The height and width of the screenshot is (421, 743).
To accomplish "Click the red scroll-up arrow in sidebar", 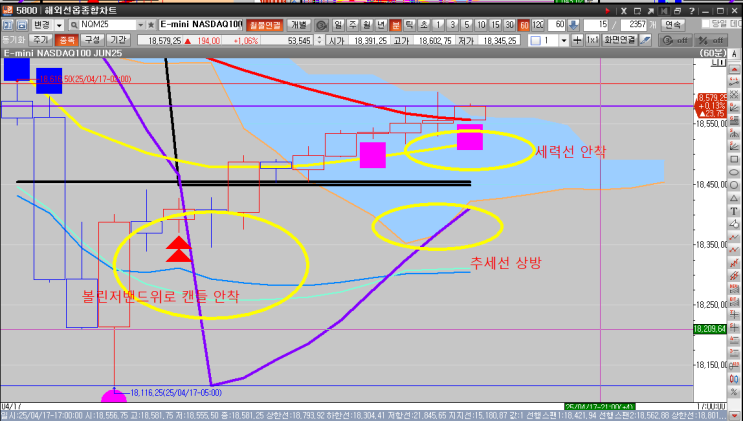I will point(734,69).
